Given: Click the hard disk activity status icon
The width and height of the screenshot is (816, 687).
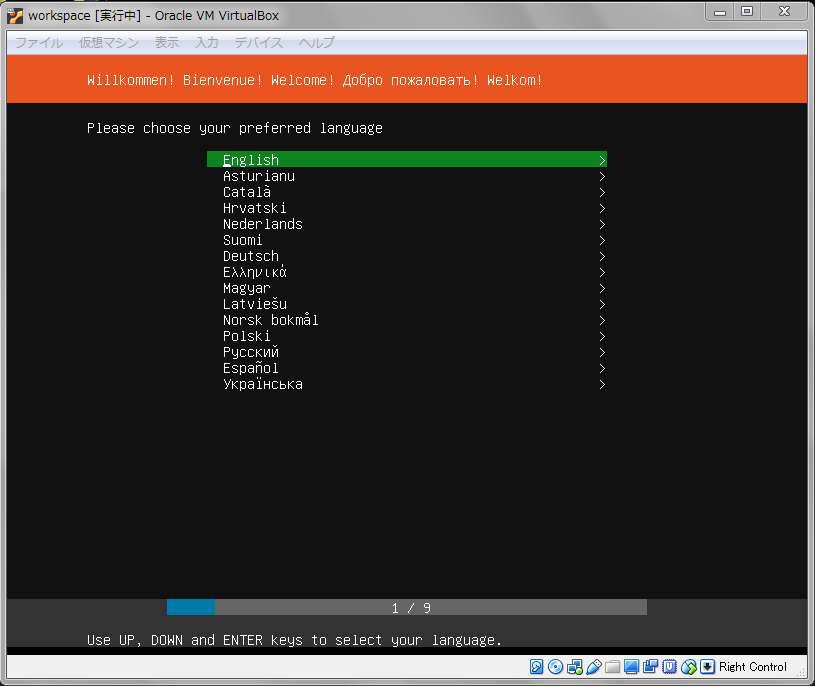Looking at the screenshot, I should tap(537, 667).
